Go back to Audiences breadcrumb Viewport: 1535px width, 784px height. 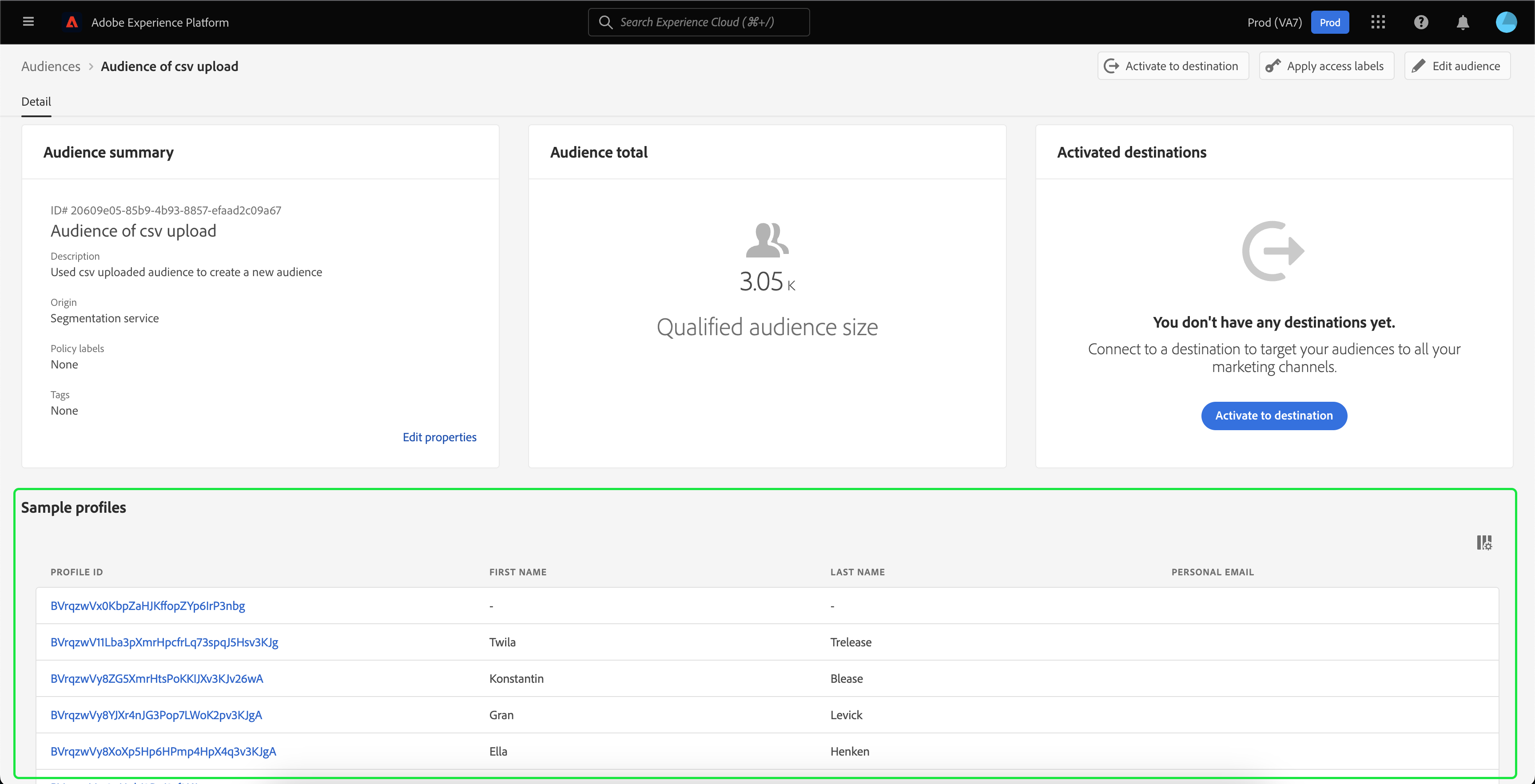coord(51,66)
